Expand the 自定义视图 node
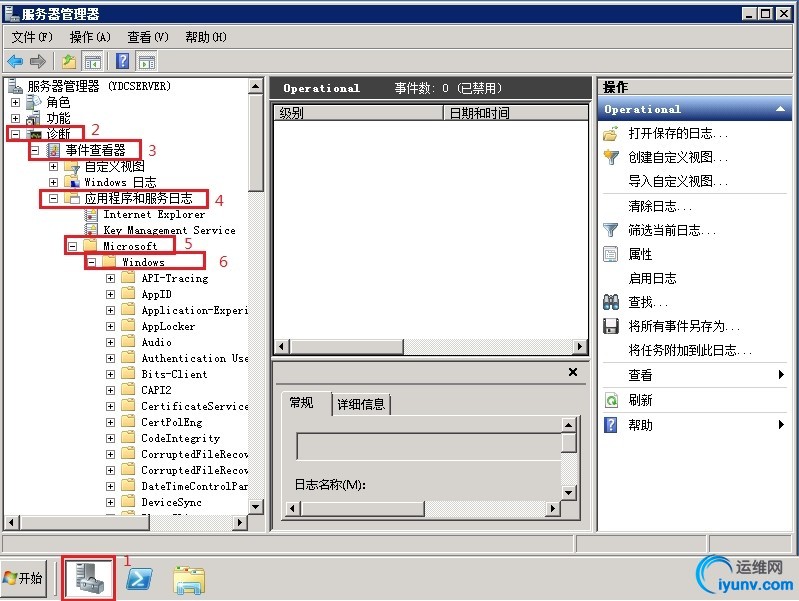The width and height of the screenshot is (799, 601). pos(54,166)
